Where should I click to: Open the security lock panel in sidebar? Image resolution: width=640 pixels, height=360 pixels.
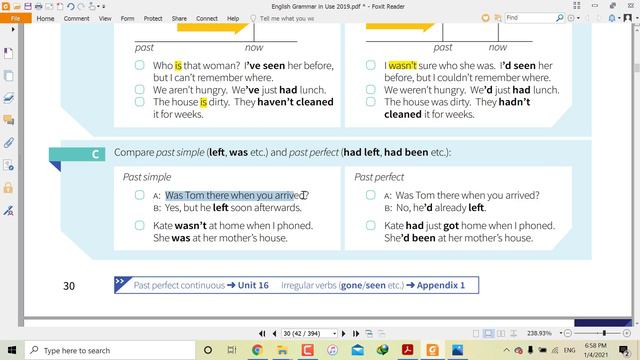point(8,188)
